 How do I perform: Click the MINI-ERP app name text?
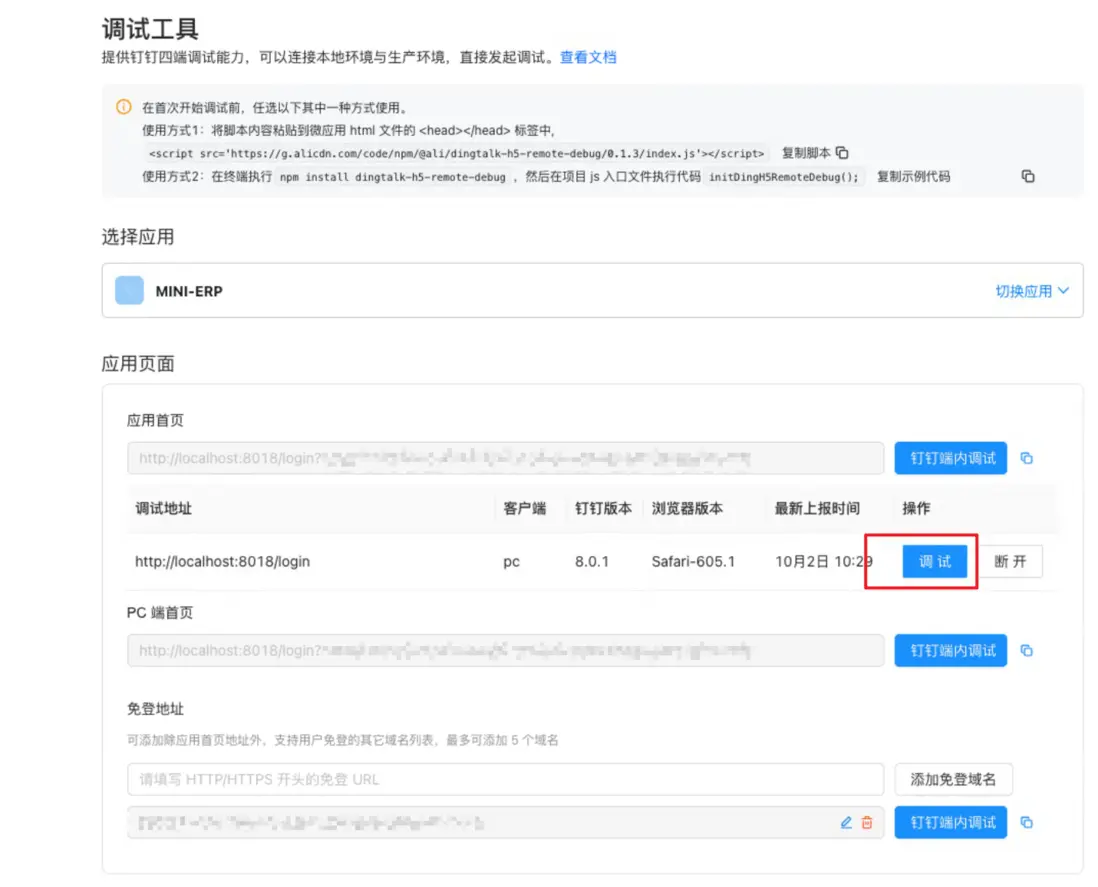(189, 291)
